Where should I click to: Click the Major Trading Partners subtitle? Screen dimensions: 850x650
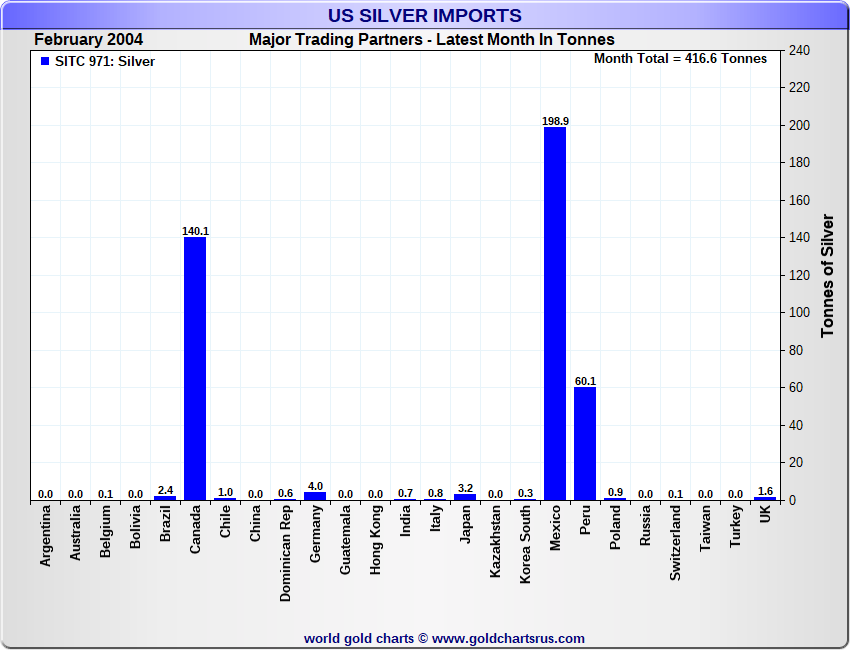[x=432, y=40]
